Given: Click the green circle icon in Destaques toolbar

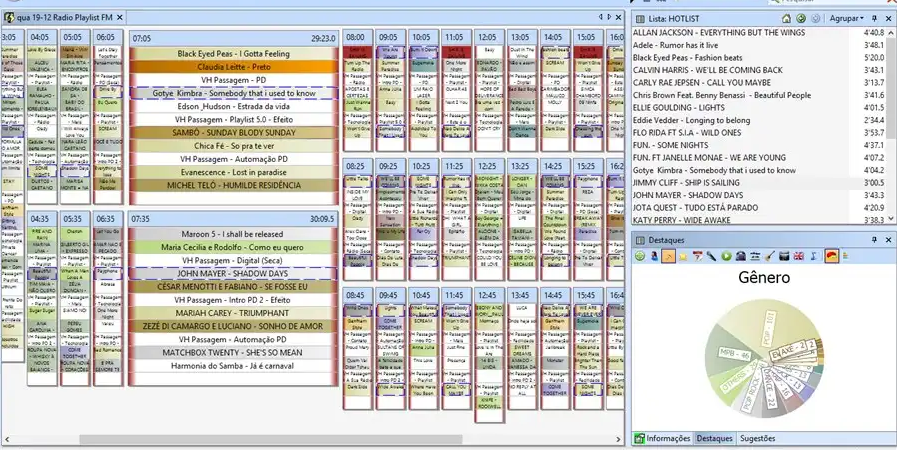Looking at the screenshot, I should click(x=640, y=256).
